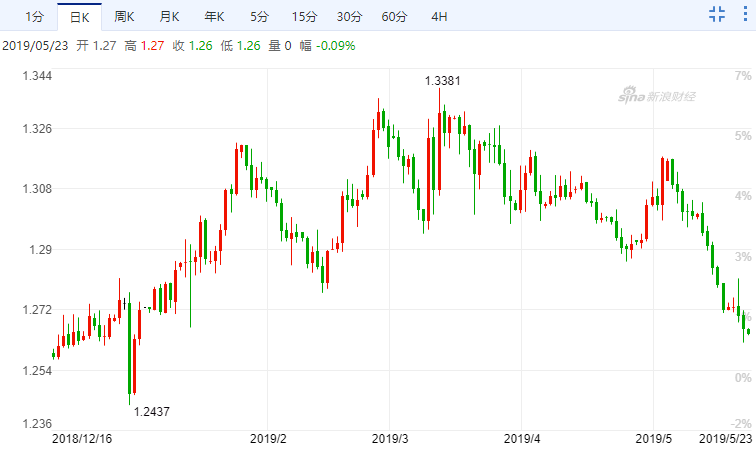756x452 pixels.
Task: Click the 2019/5/23 end date label
Action: point(726,438)
